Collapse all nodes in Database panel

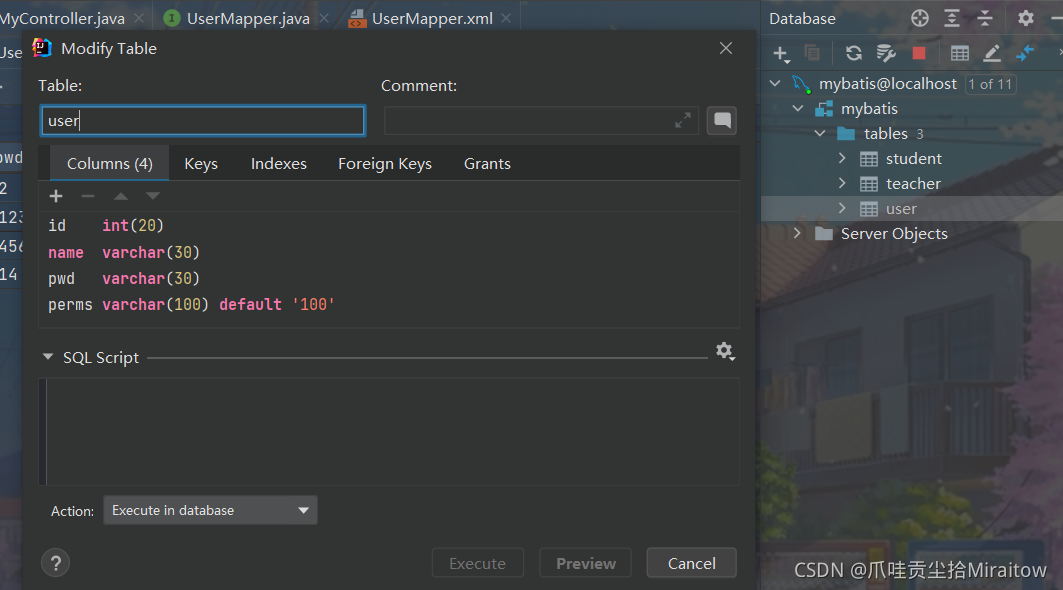[984, 18]
